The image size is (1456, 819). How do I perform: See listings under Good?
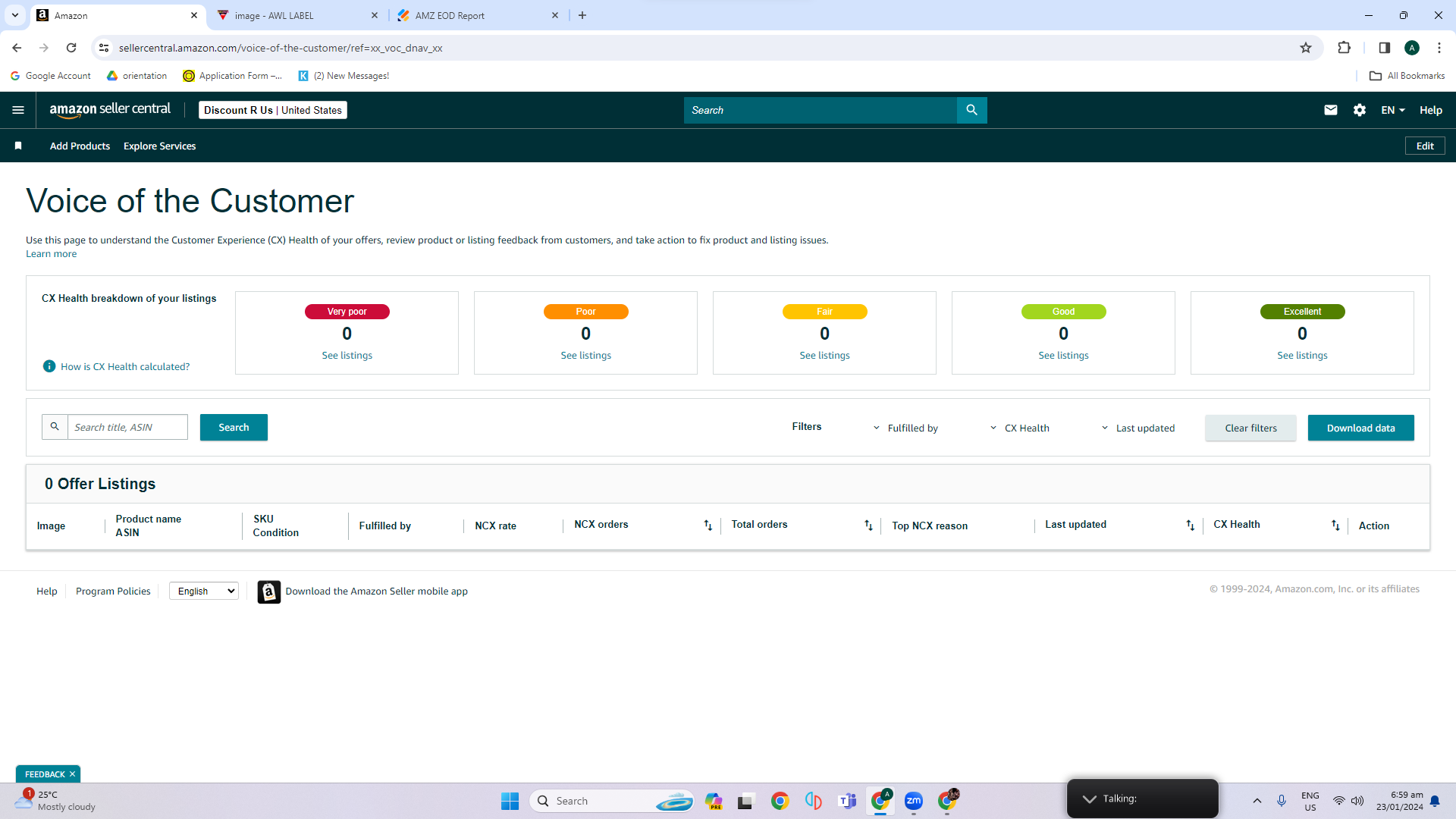(x=1063, y=356)
